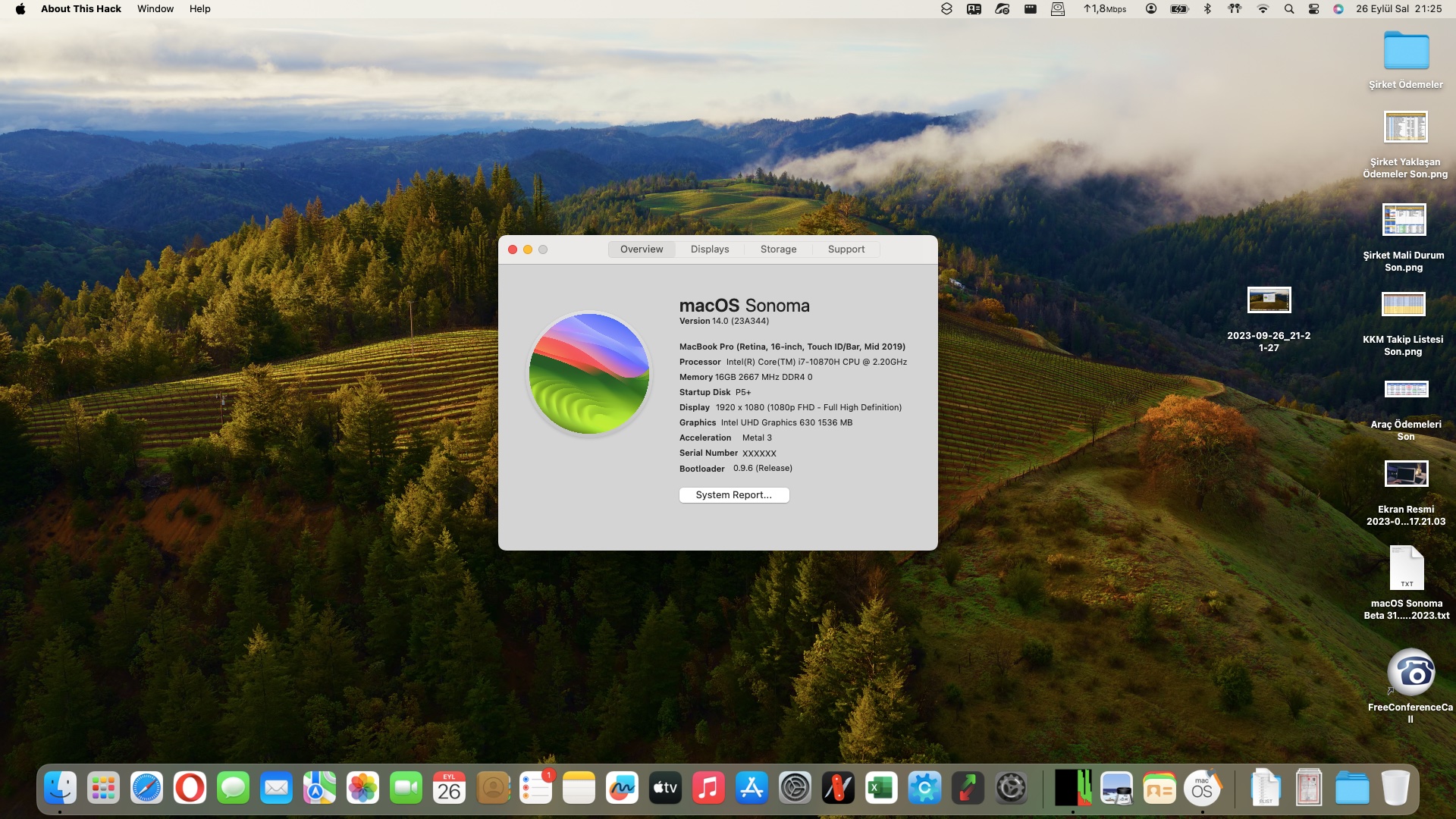Image resolution: width=1456 pixels, height=819 pixels.
Task: Open the Reminders app with badge
Action: pyautogui.click(x=535, y=789)
